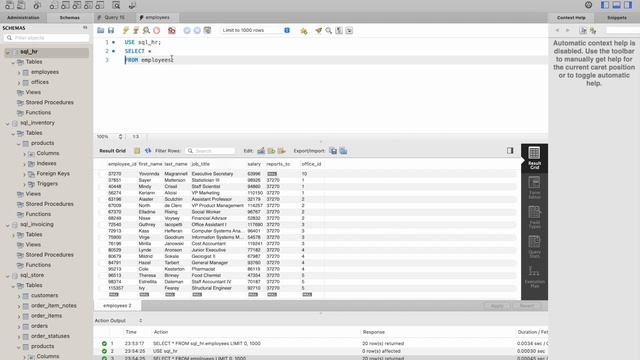Rollback the current transaction
This screenshot has width=640, height=360.
197,30
